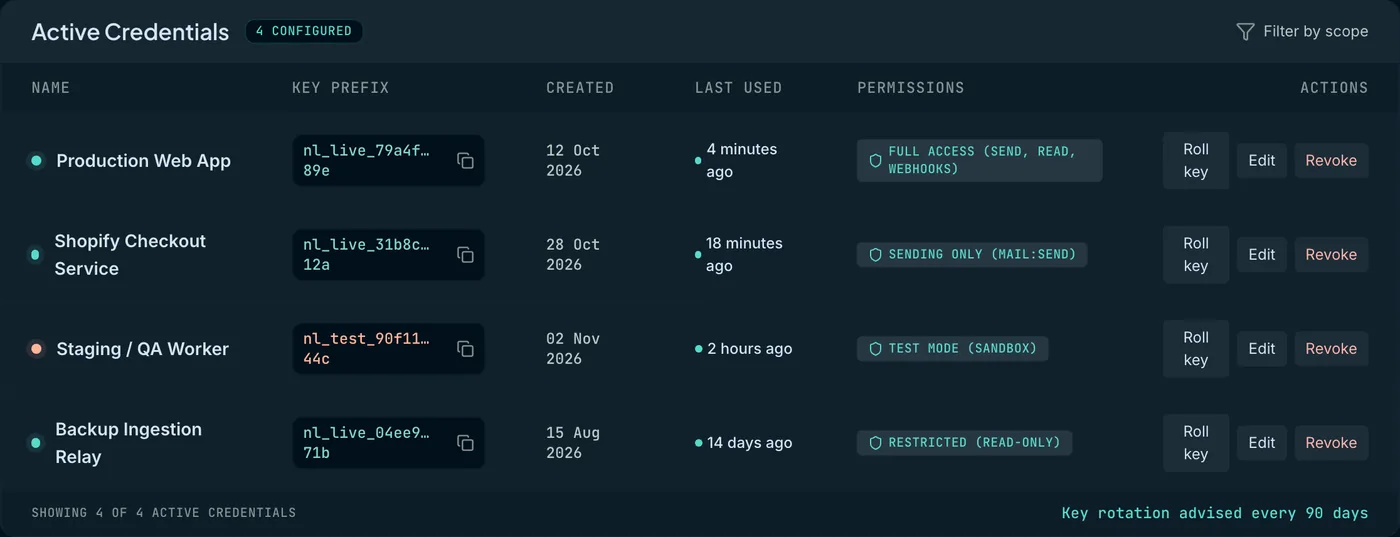Click the 14 days ago value
Screen dimensions: 1400x537
click(x=750, y=443)
